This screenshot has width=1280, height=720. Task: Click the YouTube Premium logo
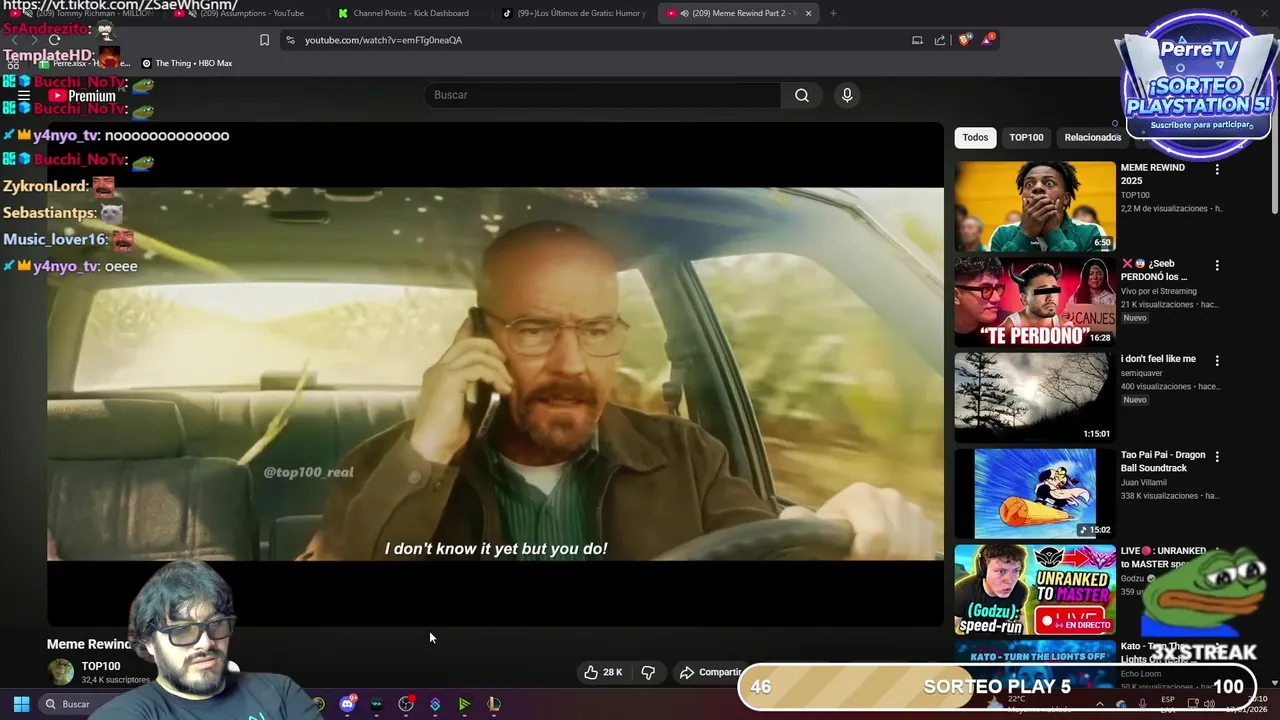pyautogui.click(x=82, y=96)
